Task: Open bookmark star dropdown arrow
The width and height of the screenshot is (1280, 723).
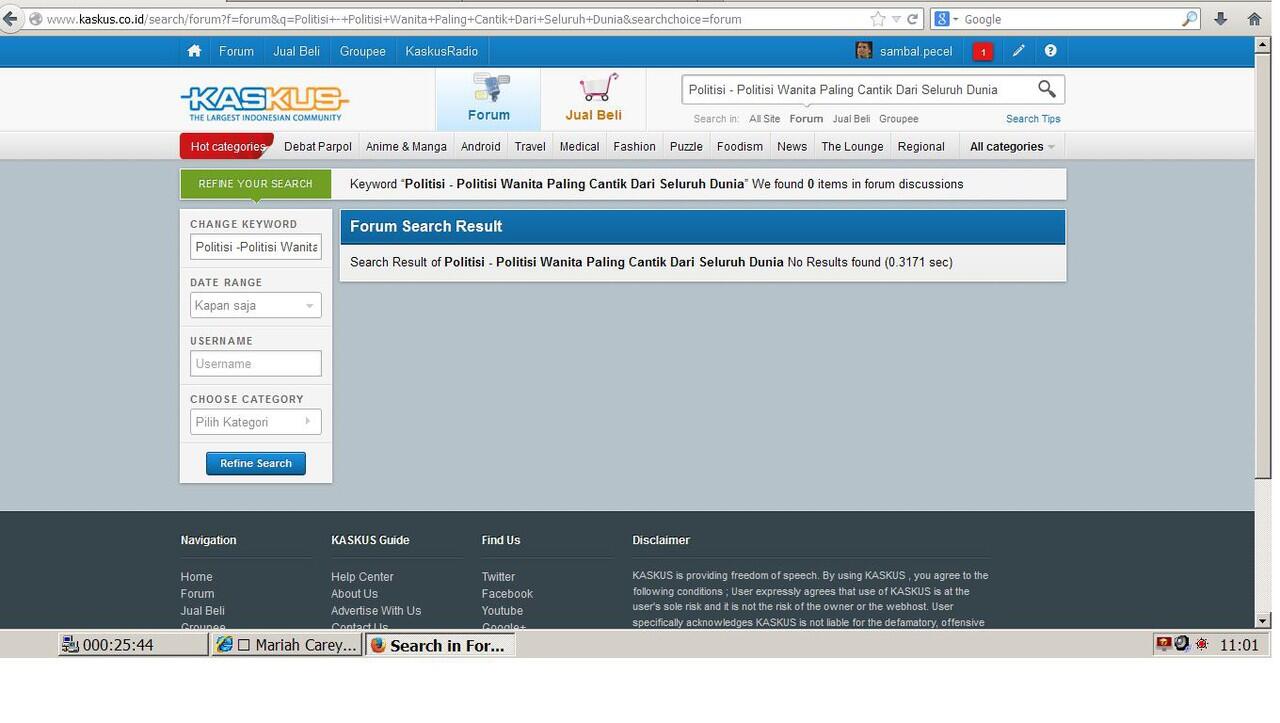Action: click(896, 19)
